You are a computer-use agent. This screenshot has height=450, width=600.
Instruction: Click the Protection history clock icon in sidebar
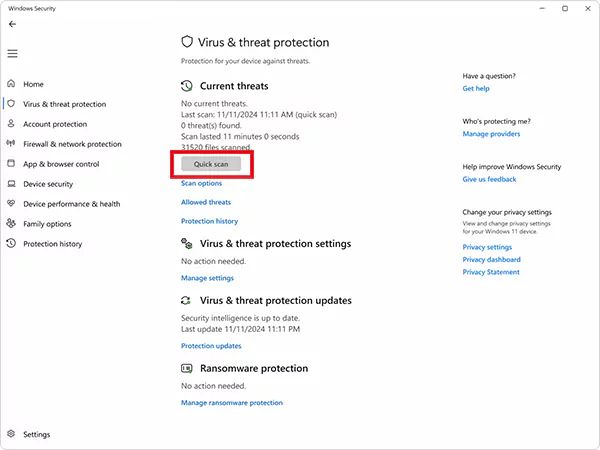tap(11, 243)
